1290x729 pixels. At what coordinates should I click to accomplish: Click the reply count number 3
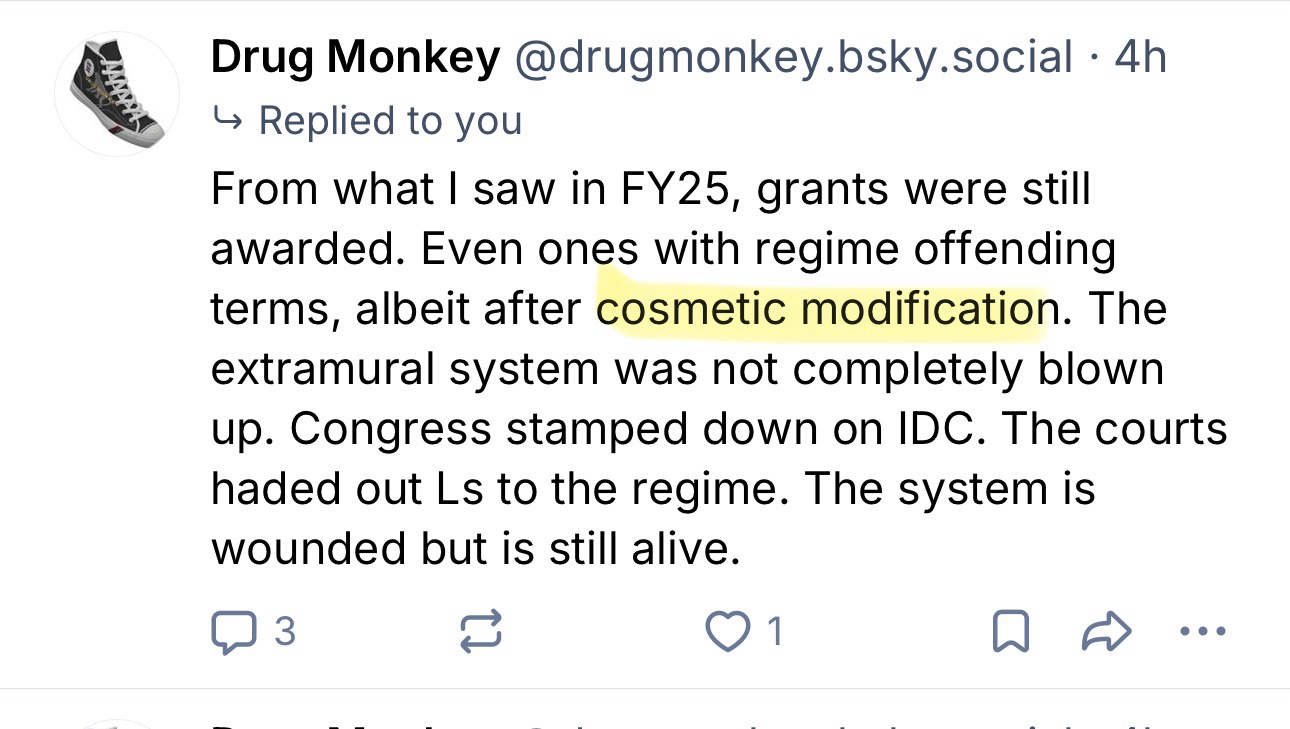(285, 632)
